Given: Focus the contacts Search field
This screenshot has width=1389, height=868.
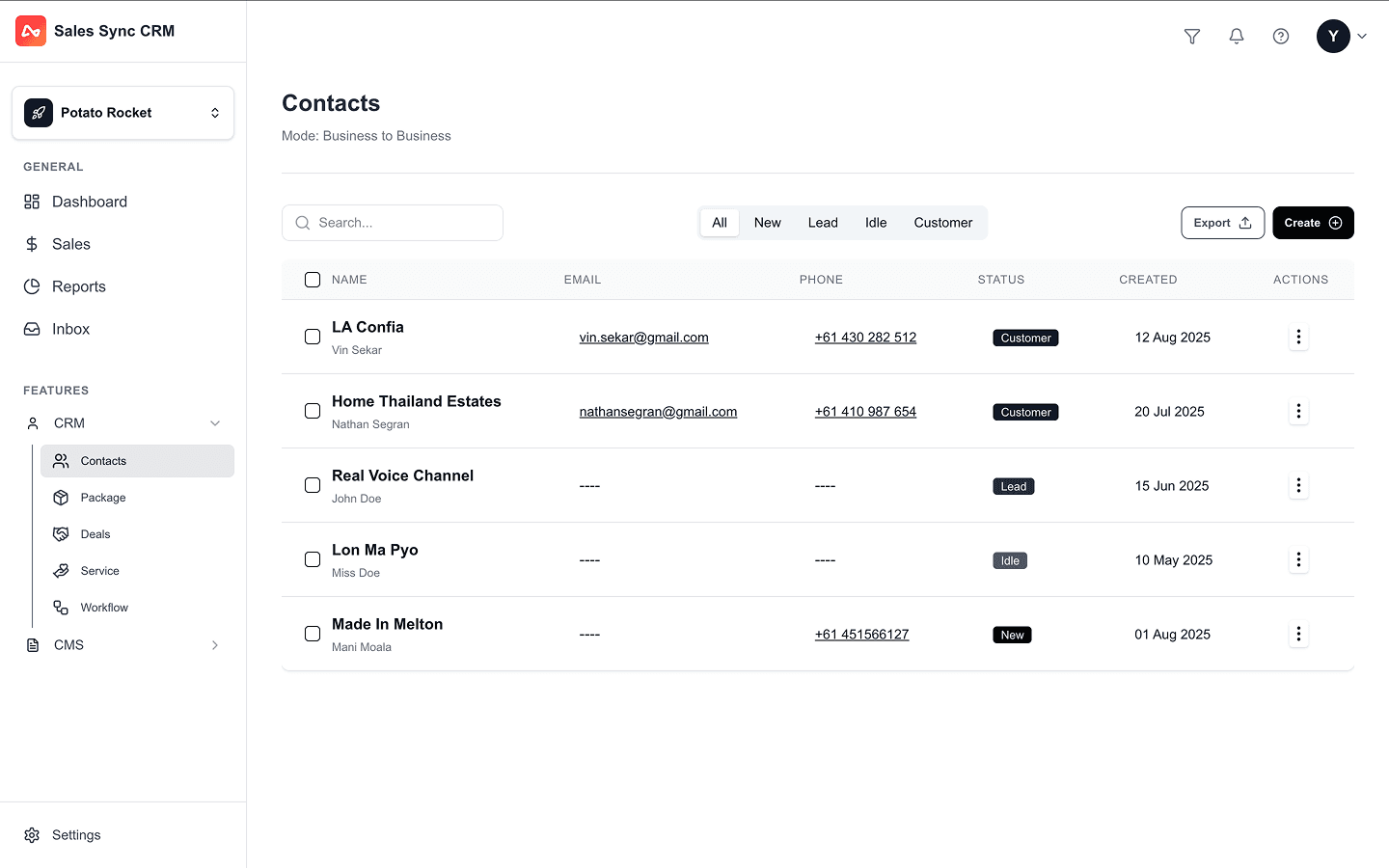Looking at the screenshot, I should tap(393, 223).
